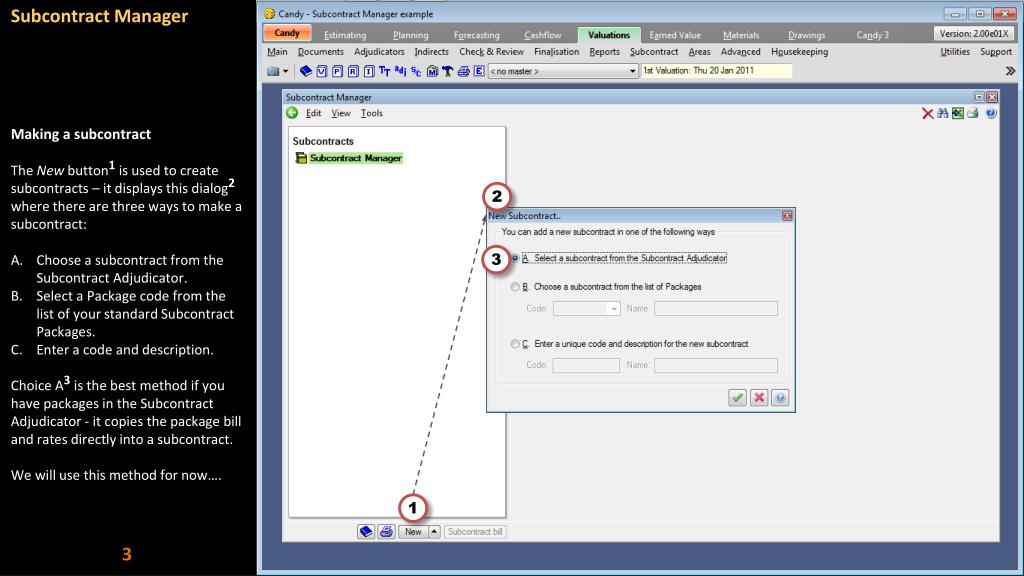This screenshot has width=1024, height=576.
Task: Click the camera icon in main toolbar
Action: (x=273, y=71)
